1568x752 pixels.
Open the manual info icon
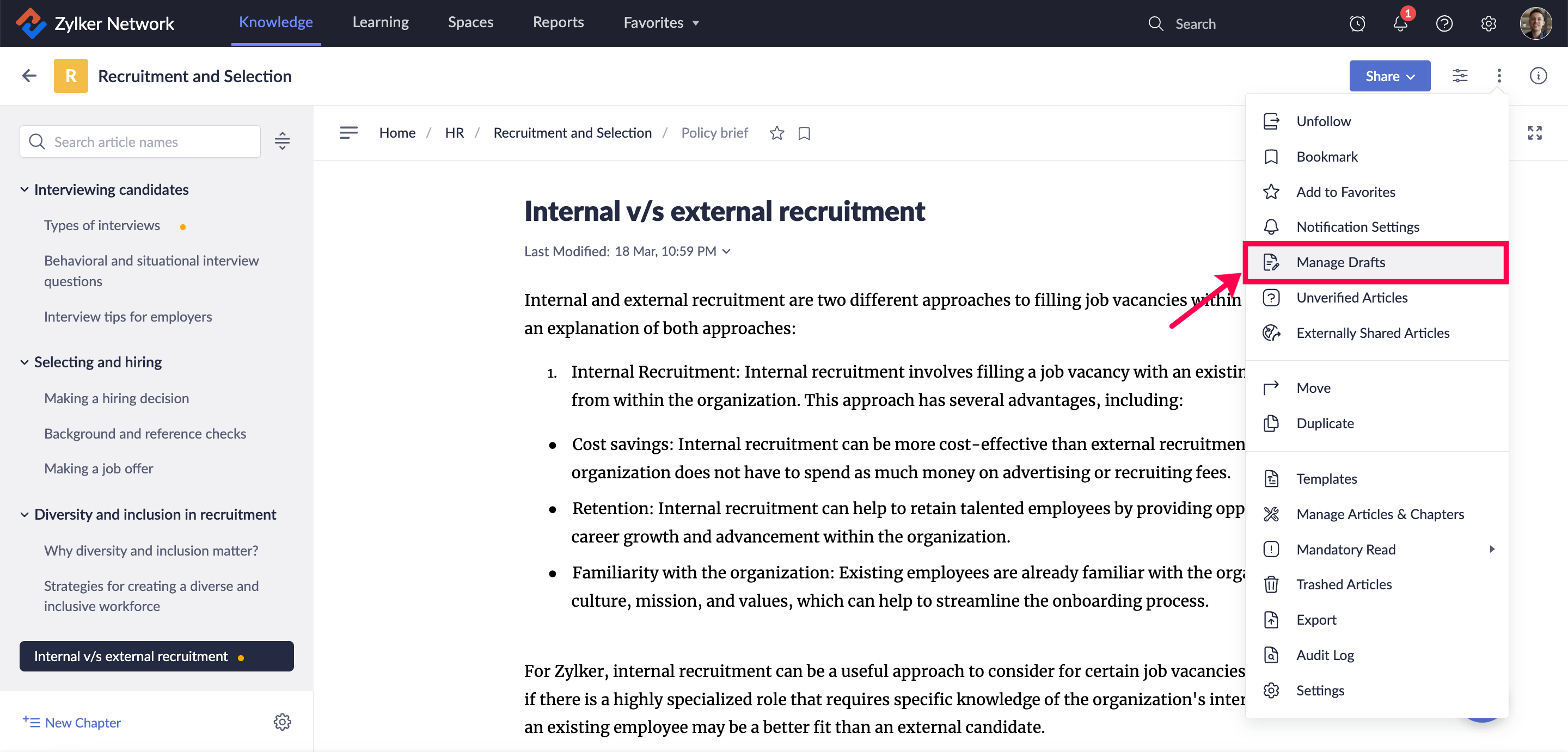1538,76
